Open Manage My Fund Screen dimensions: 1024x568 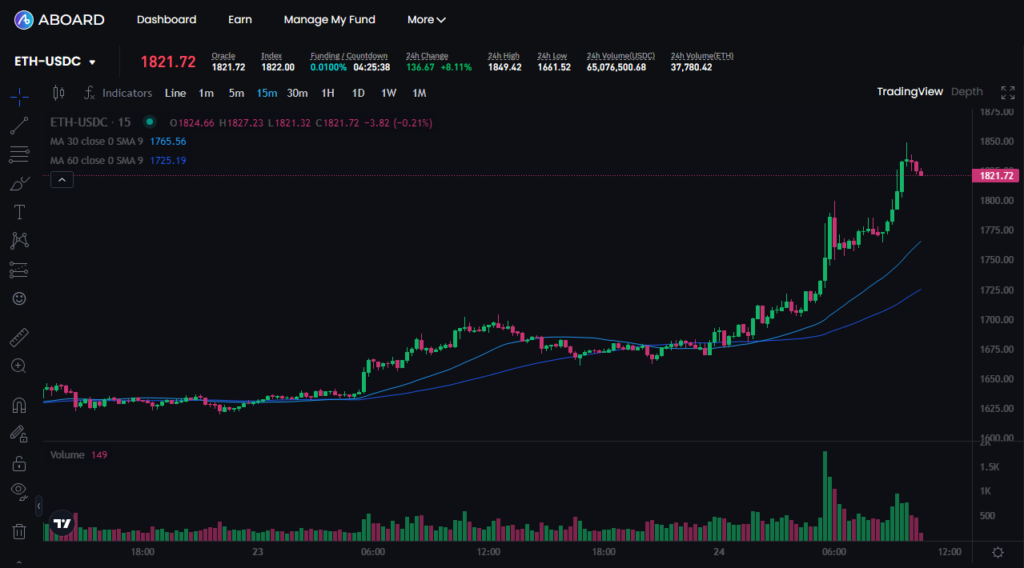tap(329, 20)
